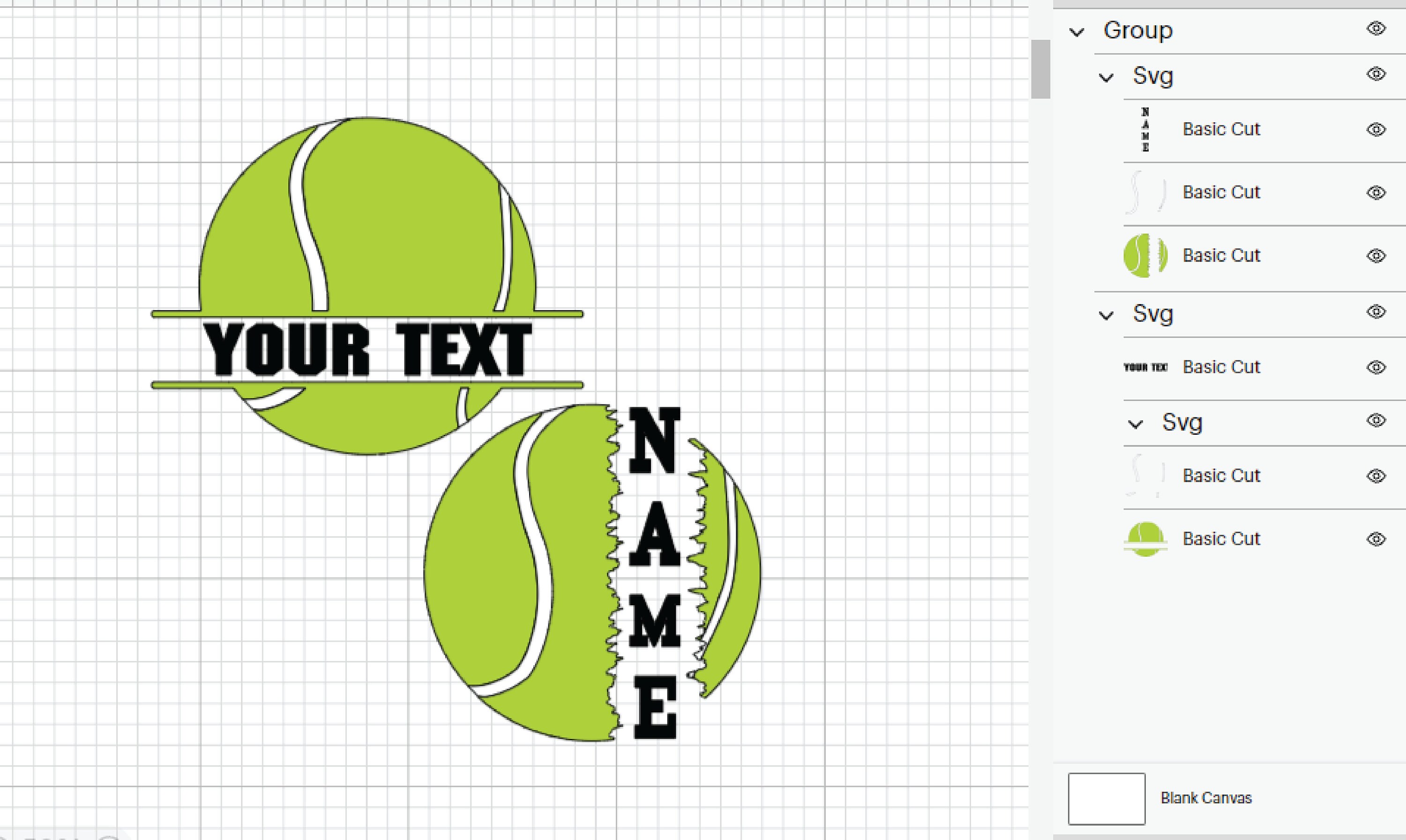Image resolution: width=1406 pixels, height=840 pixels.
Task: Select the Group label text
Action: click(x=1138, y=31)
